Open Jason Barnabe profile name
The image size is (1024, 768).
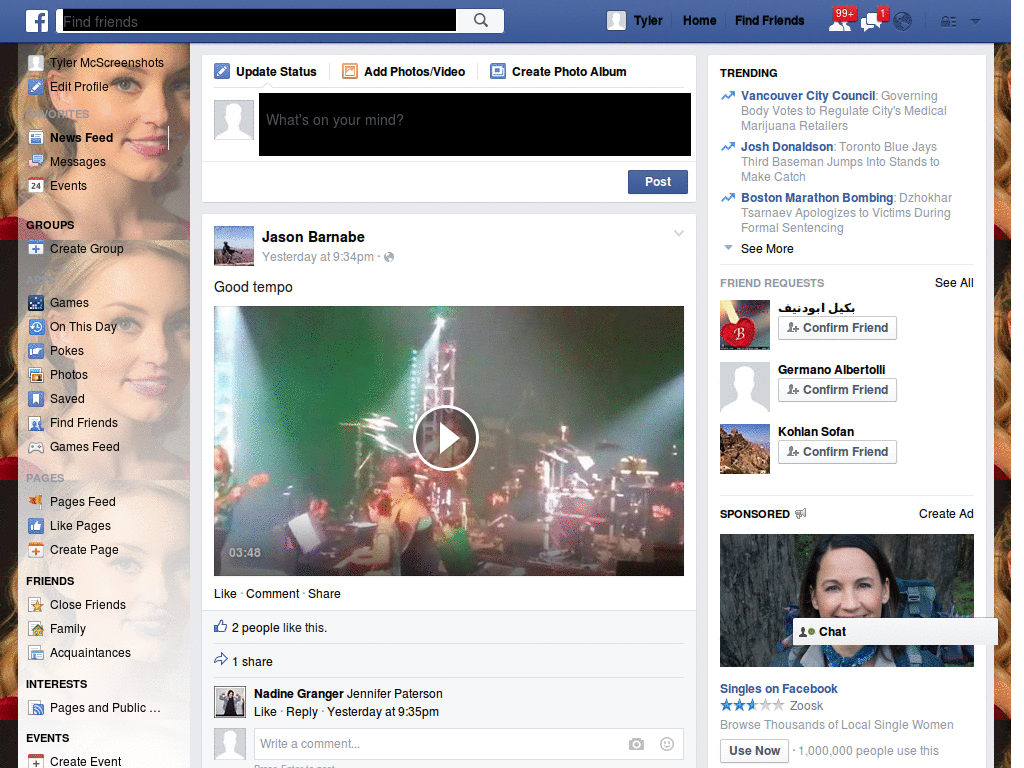pyautogui.click(x=313, y=237)
